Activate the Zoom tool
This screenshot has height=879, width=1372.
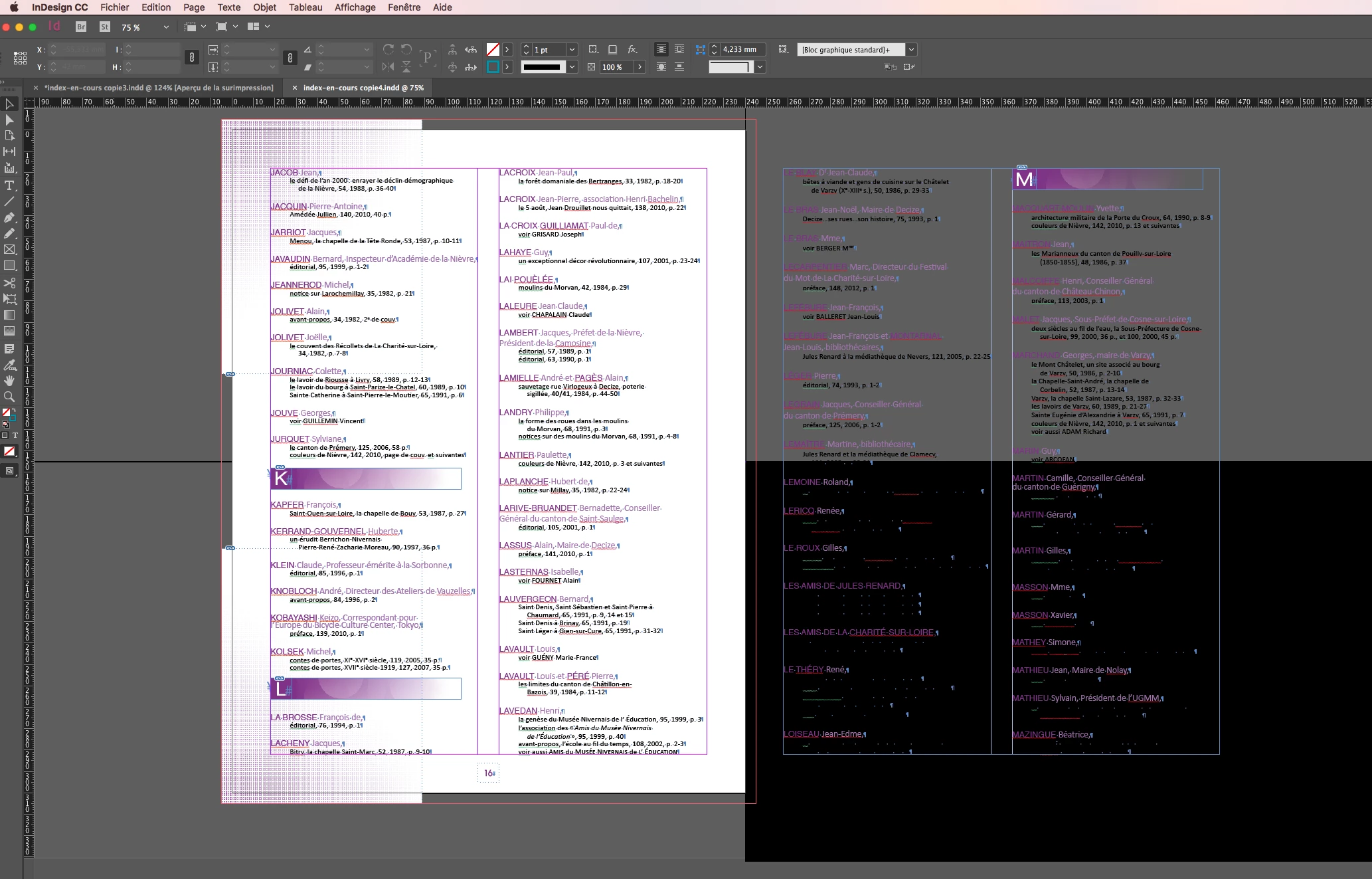coord(9,397)
